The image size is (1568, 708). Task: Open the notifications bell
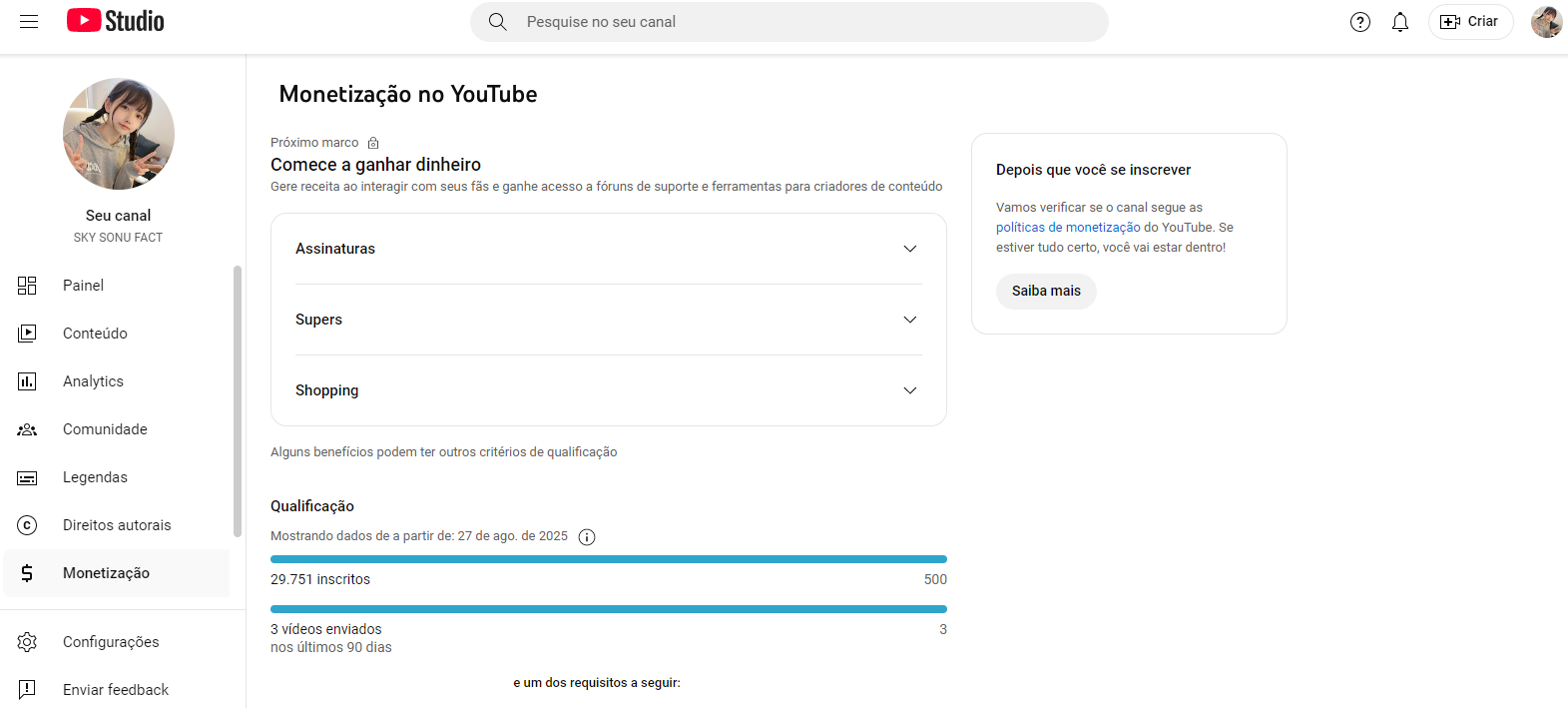(1400, 22)
